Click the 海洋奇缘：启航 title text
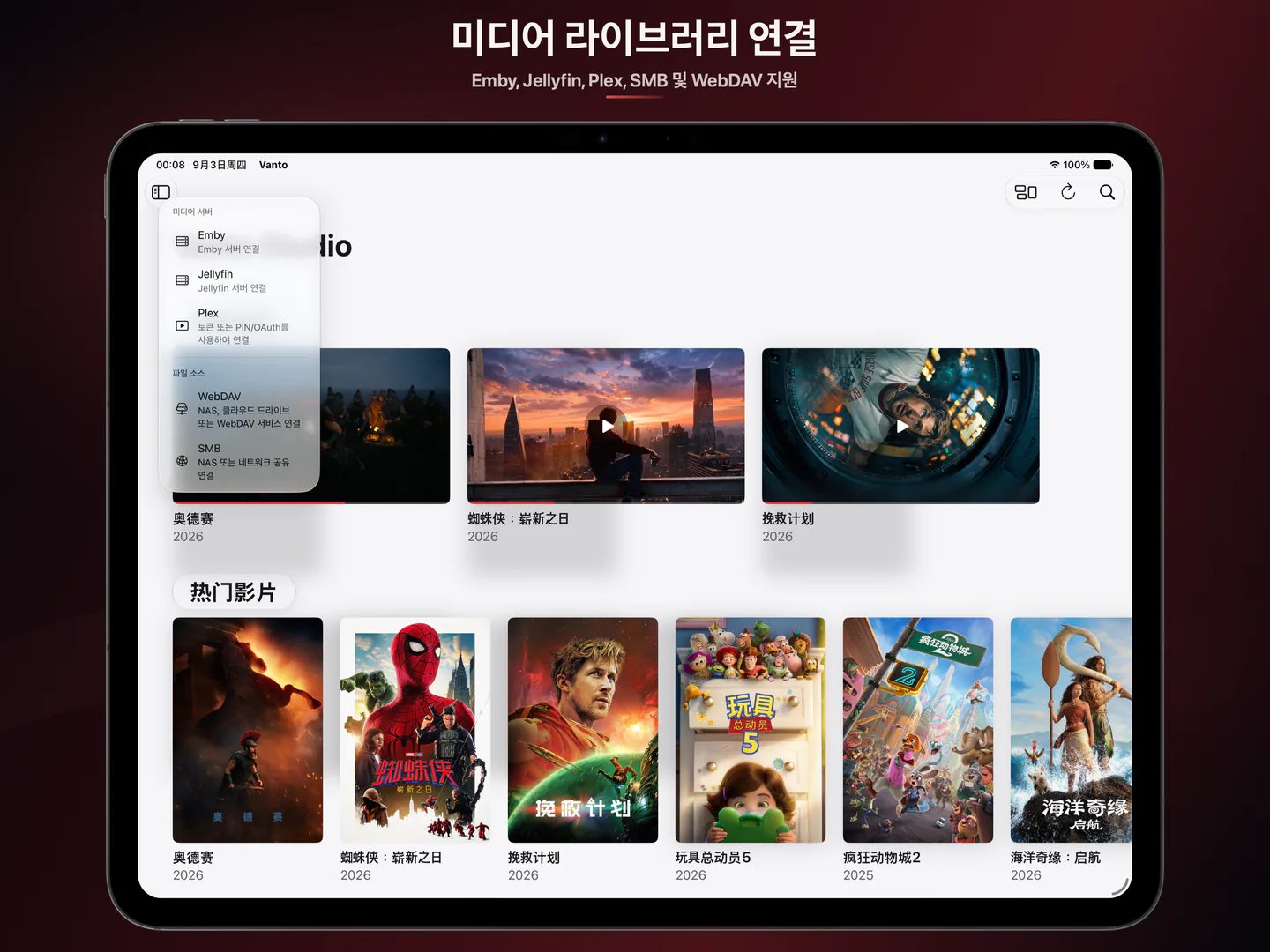The width and height of the screenshot is (1270, 952). [1056, 858]
